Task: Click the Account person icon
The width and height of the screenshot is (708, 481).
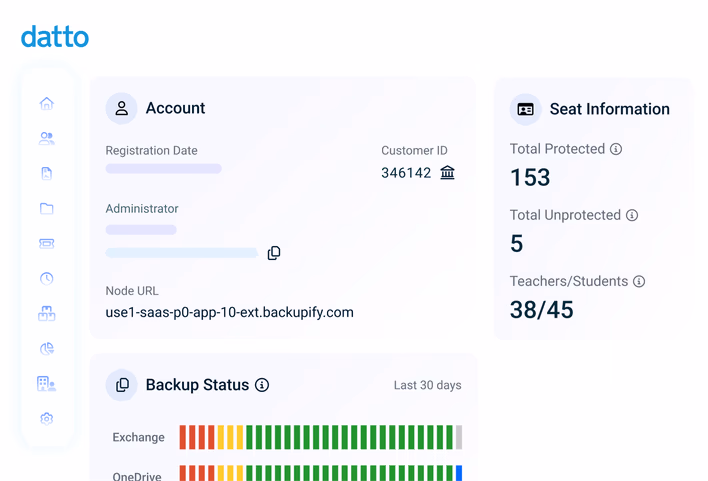Action: (x=121, y=108)
